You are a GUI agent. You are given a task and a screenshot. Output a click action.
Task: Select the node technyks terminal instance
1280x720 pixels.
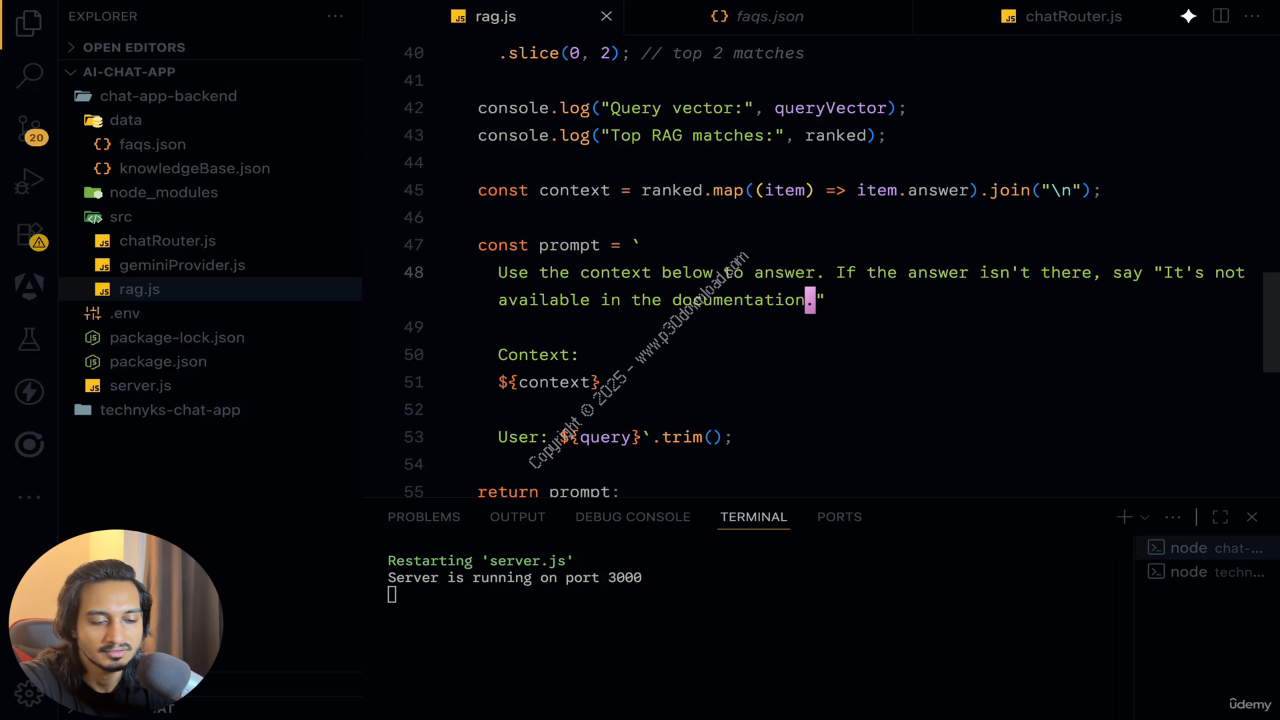(1207, 572)
